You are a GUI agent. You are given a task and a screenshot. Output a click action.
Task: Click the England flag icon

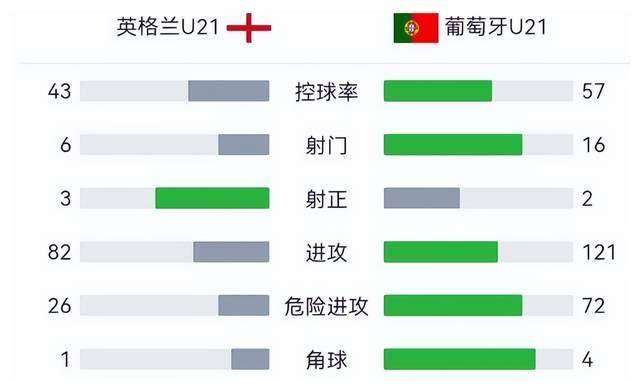point(249,28)
